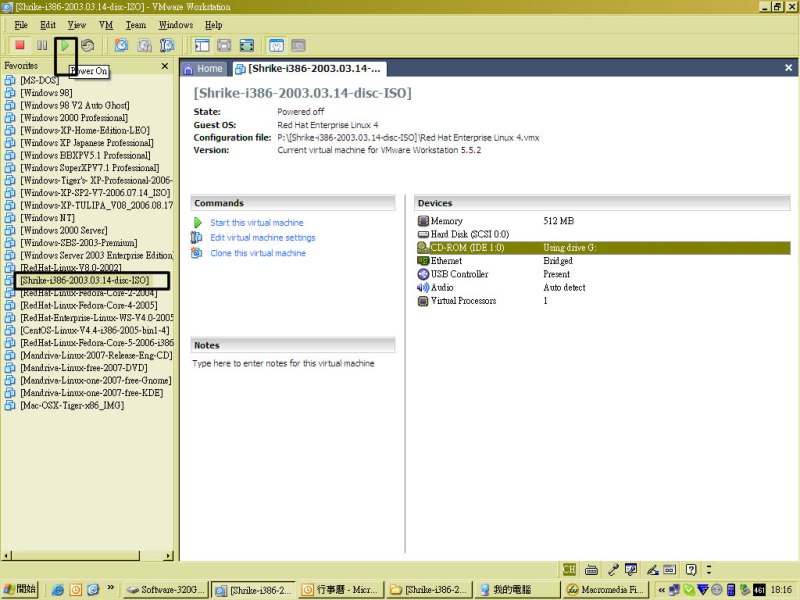
Task: Click the Full Screen toolbar icon
Action: [247, 45]
